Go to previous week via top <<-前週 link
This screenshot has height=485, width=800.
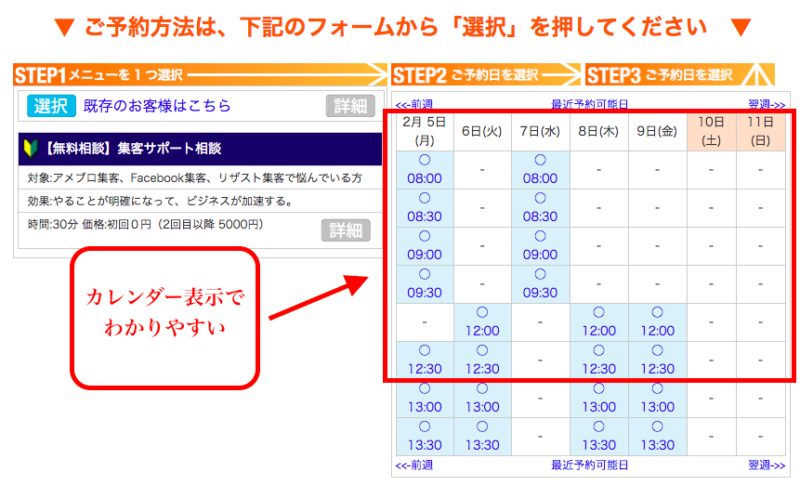pyautogui.click(x=414, y=104)
